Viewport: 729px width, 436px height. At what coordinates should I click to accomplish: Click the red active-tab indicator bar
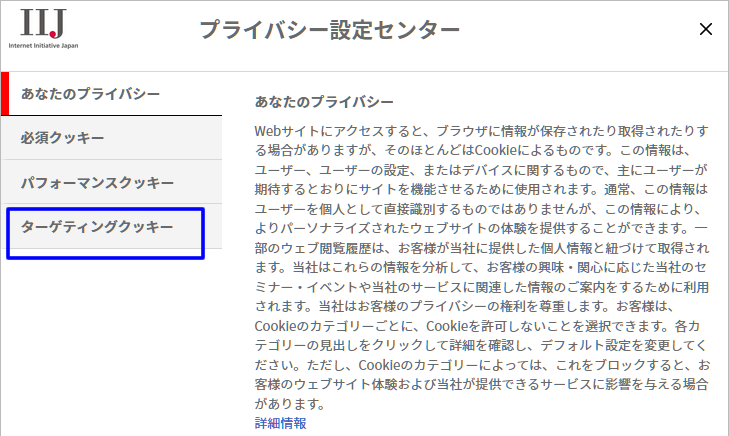[4, 93]
